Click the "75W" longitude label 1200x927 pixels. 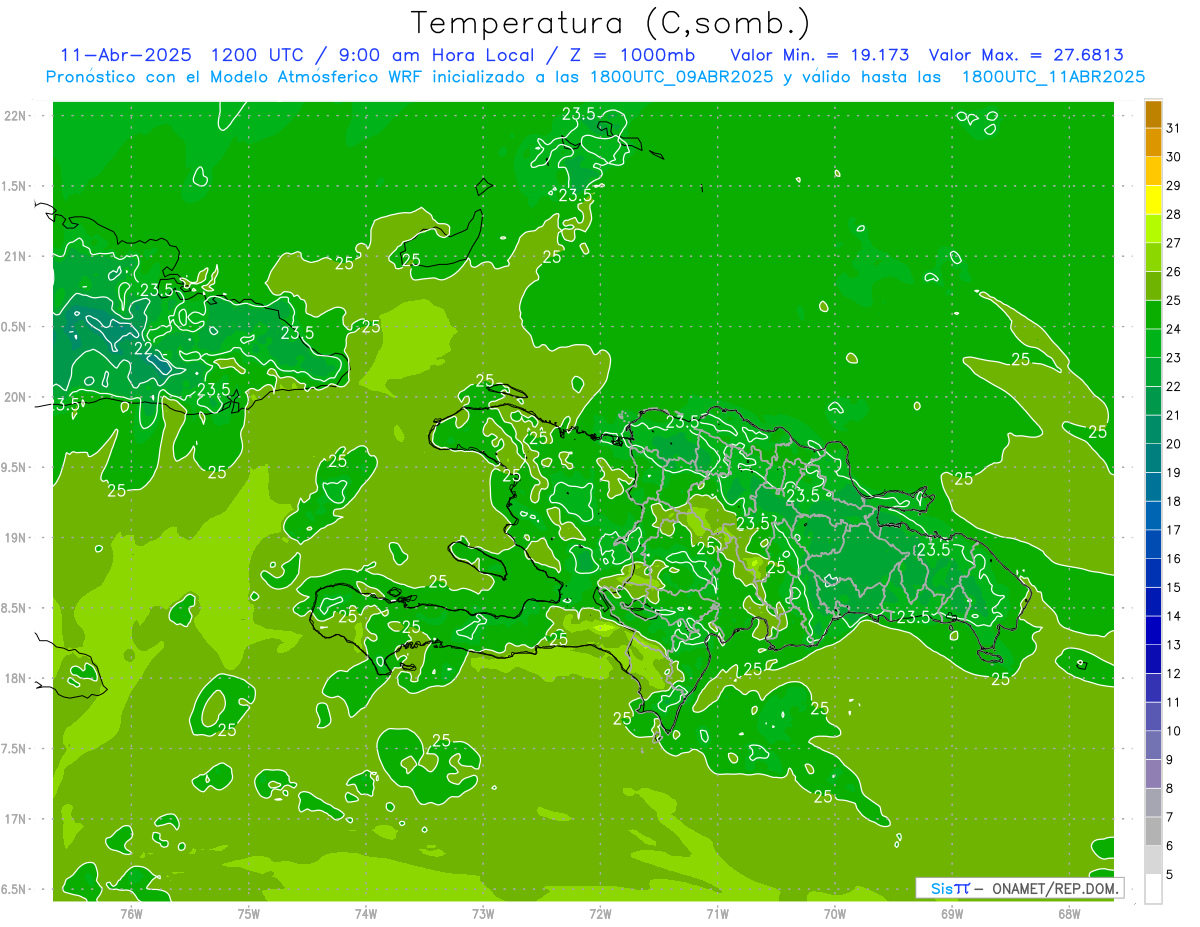(x=249, y=913)
